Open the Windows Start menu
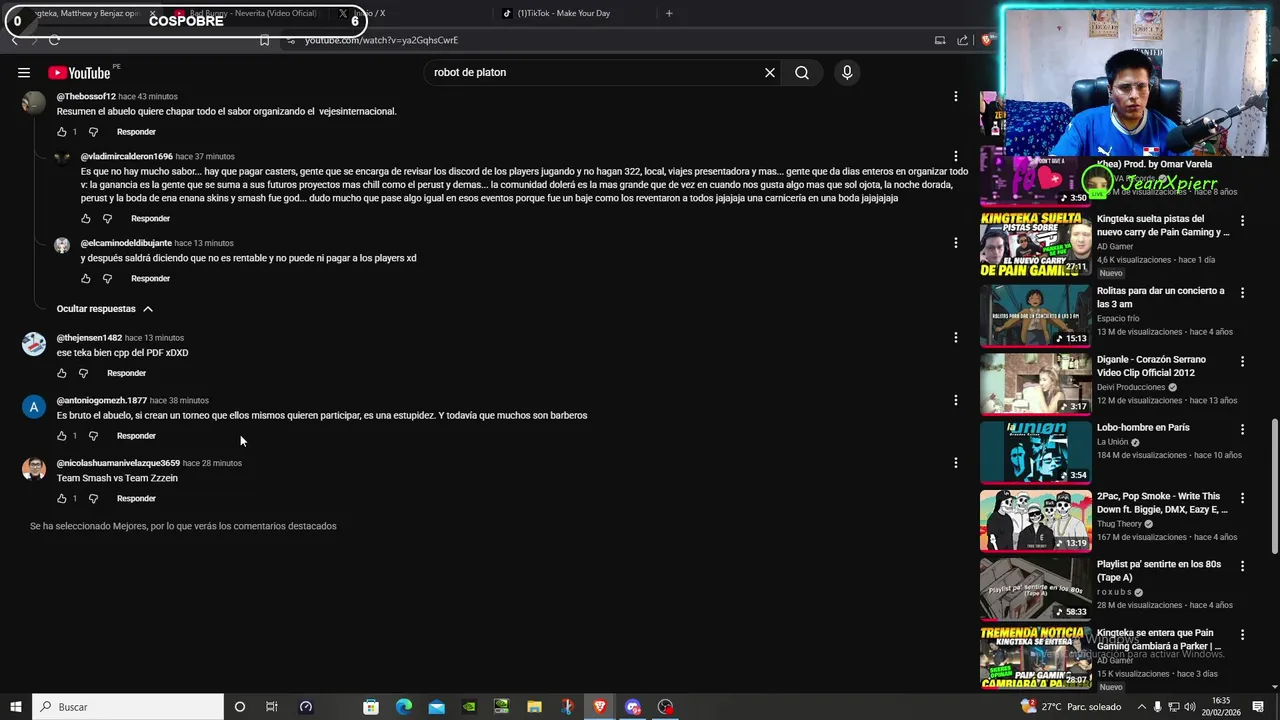 (x=15, y=707)
